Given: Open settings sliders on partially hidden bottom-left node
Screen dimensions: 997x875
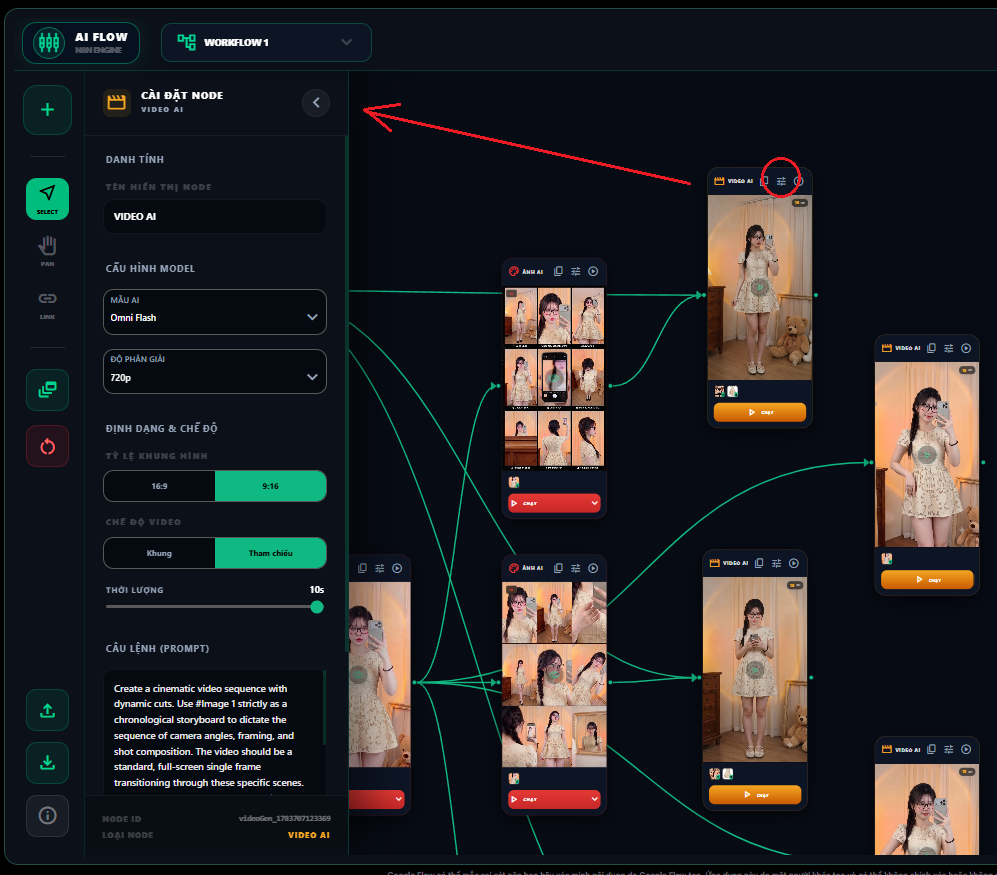Looking at the screenshot, I should click(x=380, y=568).
